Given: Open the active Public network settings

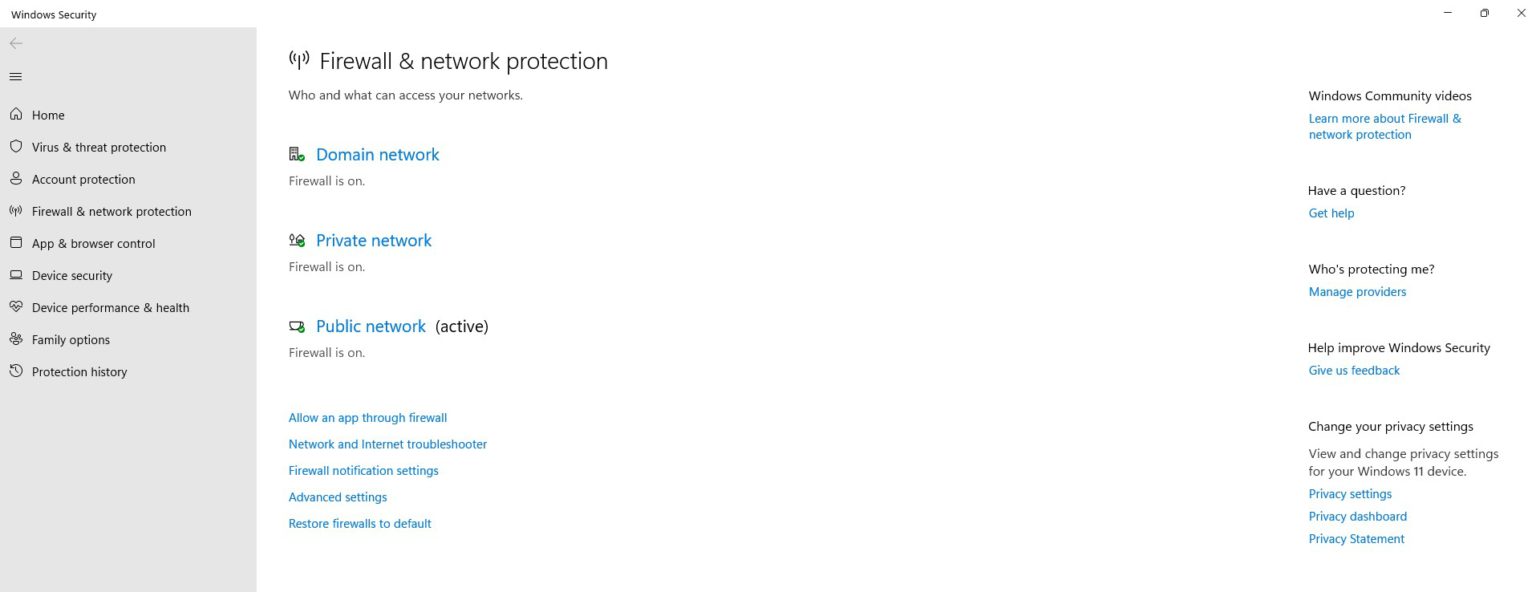Looking at the screenshot, I should tap(370, 326).
